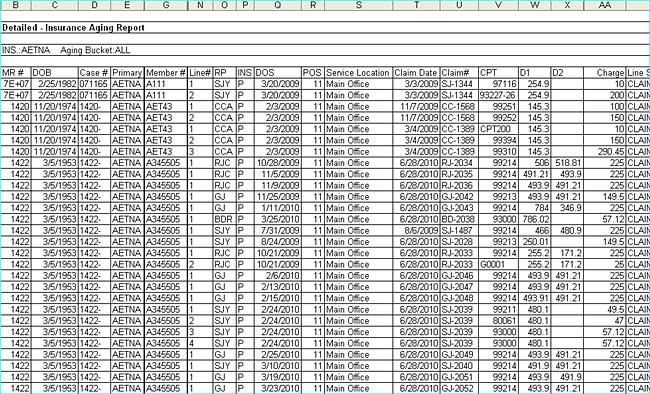Select column N header

coord(200,5)
